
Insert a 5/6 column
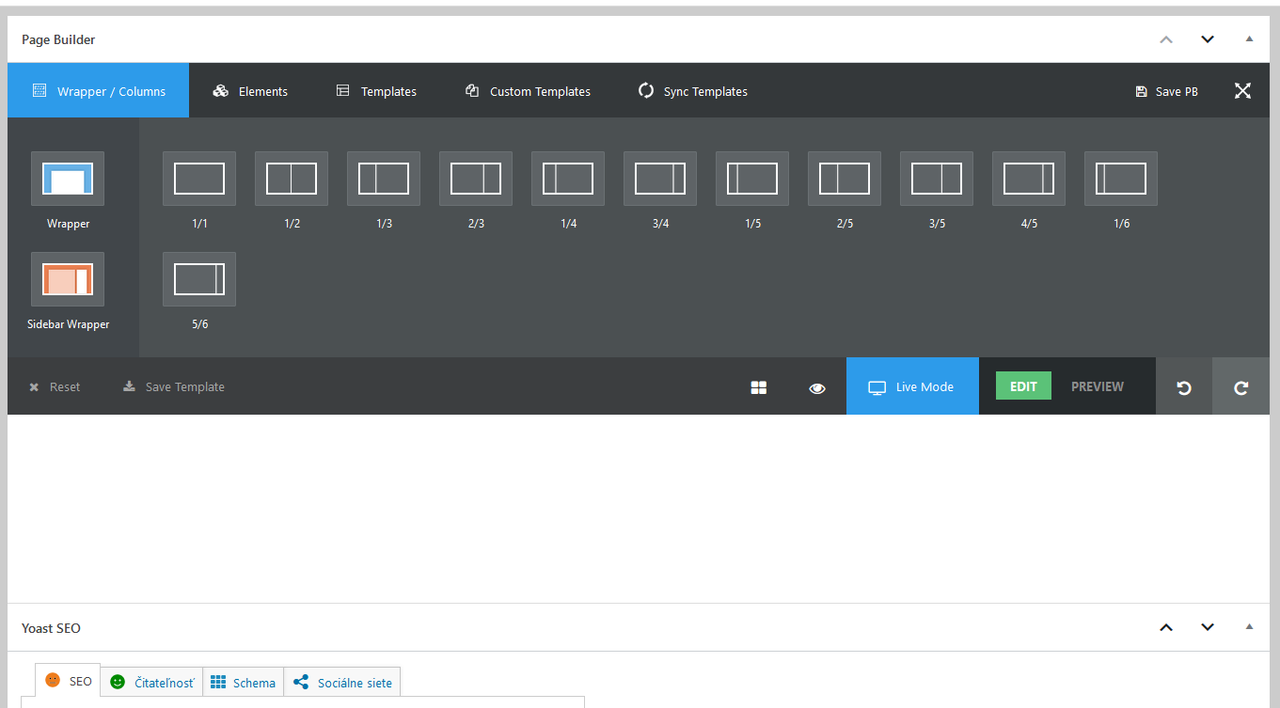(x=200, y=280)
